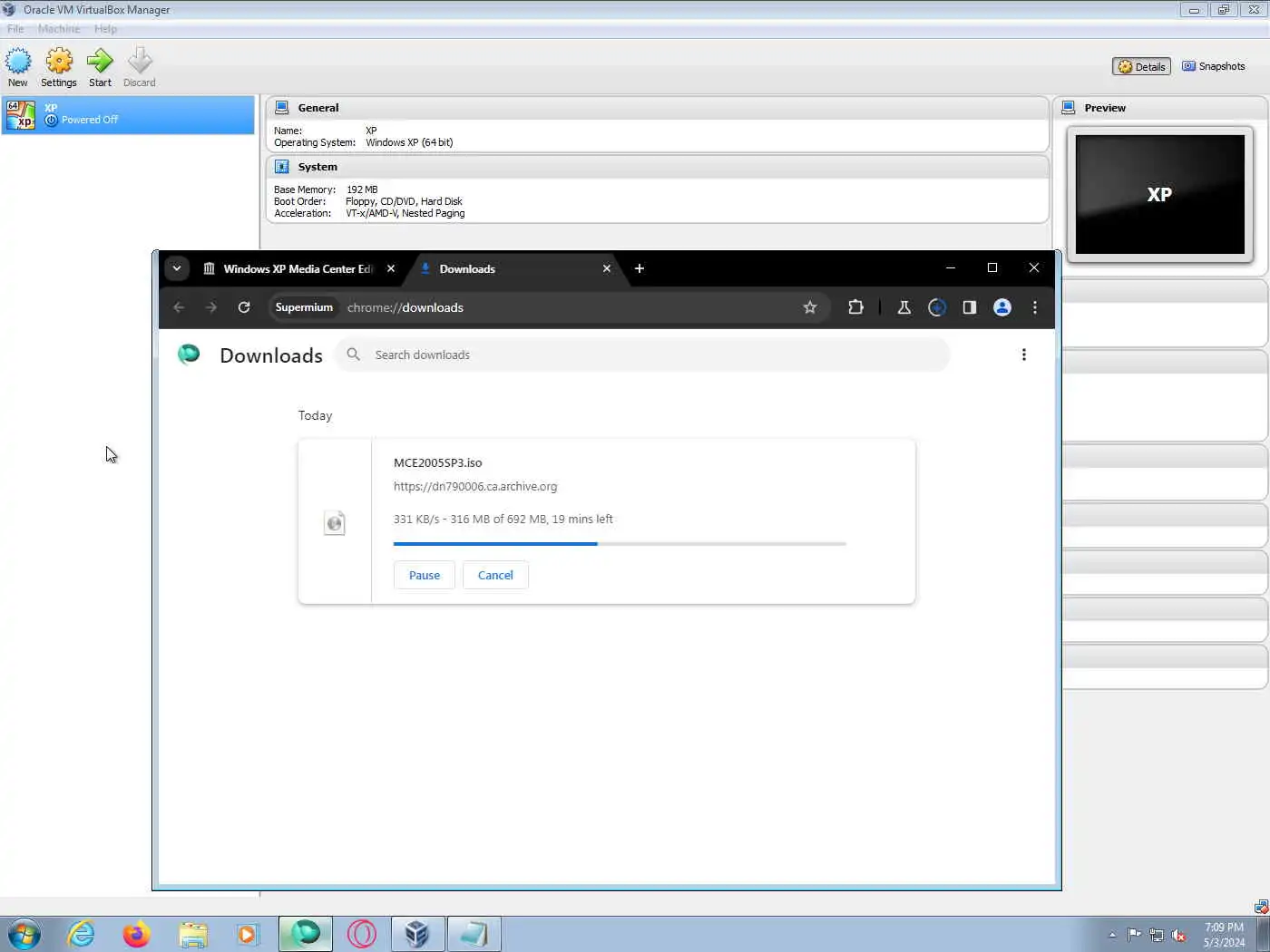
Task: Open the Windows Start orb
Action: (24, 934)
